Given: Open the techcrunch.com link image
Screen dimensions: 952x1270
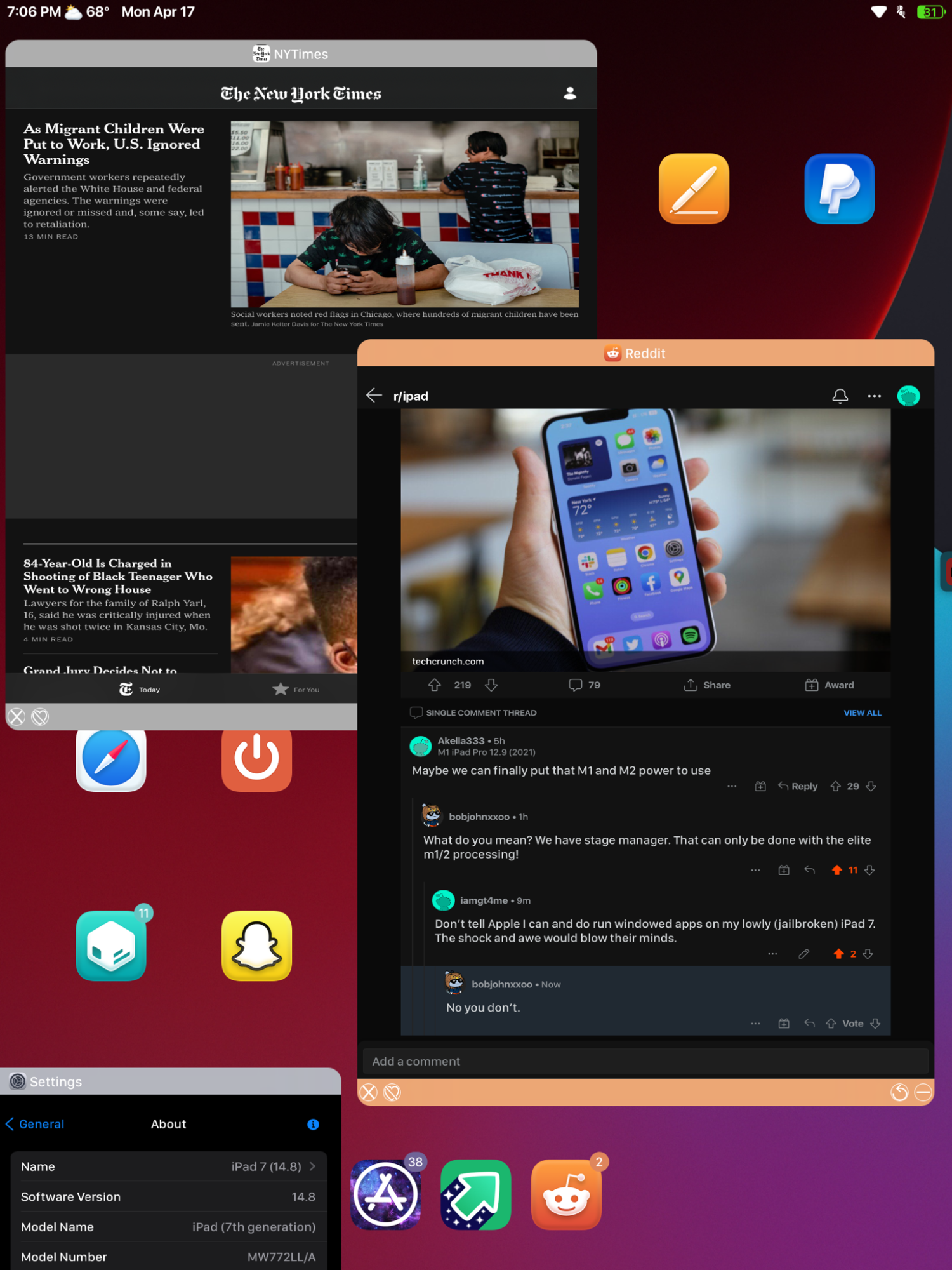Looking at the screenshot, I should 645,540.
